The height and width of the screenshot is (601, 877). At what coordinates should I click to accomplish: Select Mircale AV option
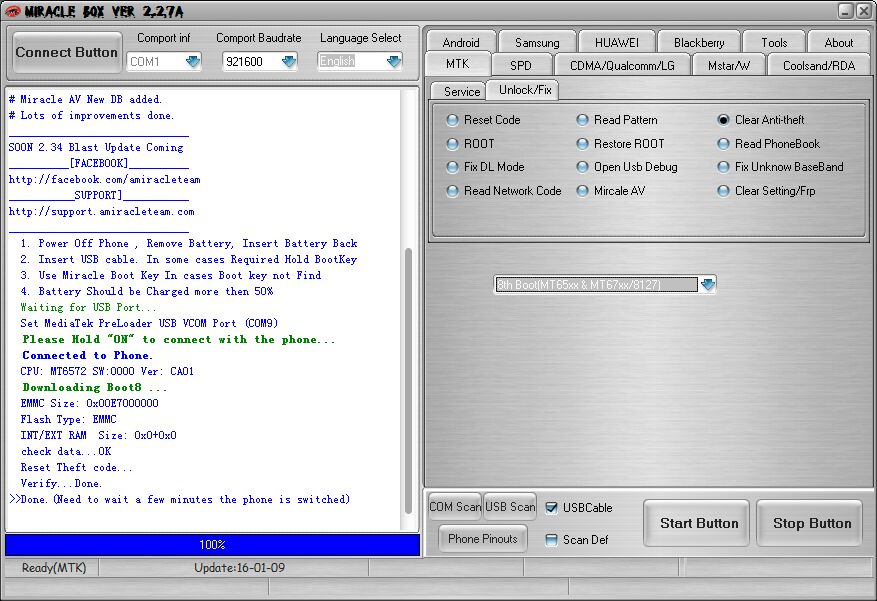click(582, 191)
